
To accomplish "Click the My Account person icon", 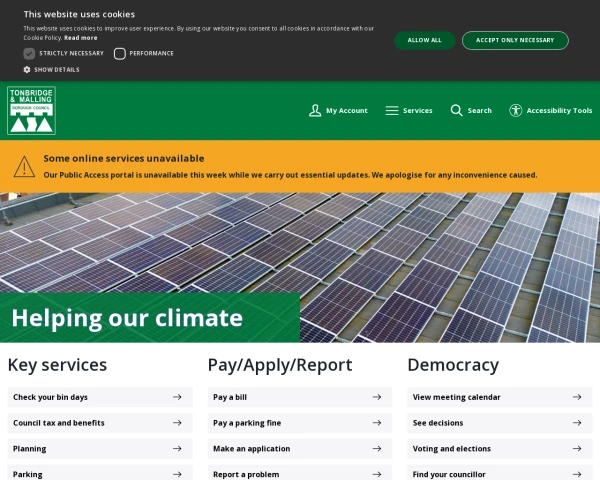I will click(315, 110).
